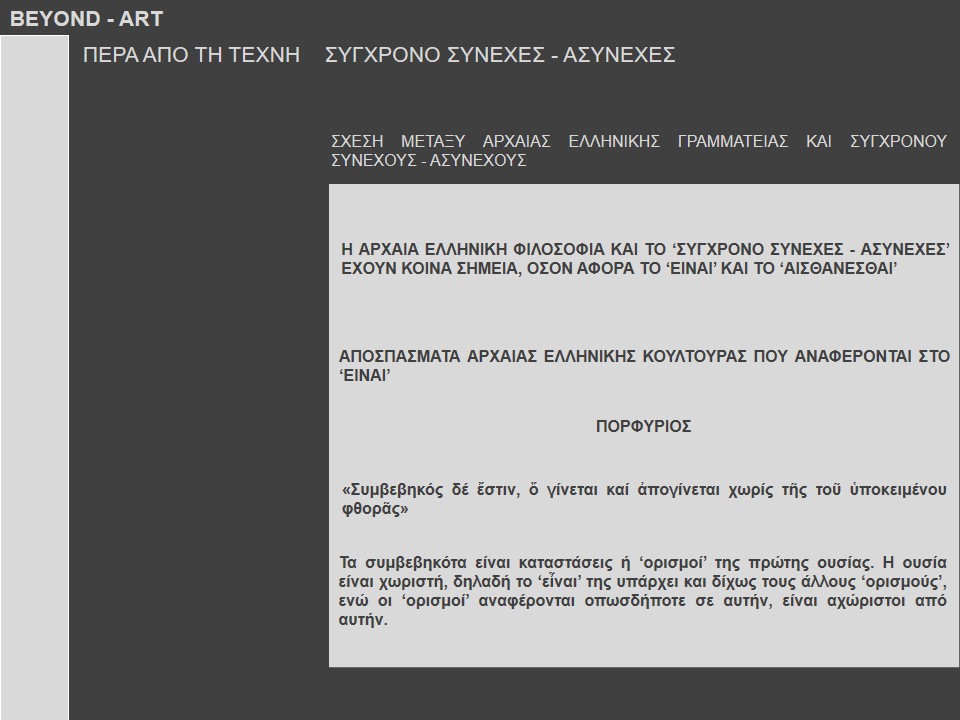The width and height of the screenshot is (960, 720).
Task: Select the centered ΠΟΡΦΥΡΙΟΣ heading
Action: (x=643, y=426)
